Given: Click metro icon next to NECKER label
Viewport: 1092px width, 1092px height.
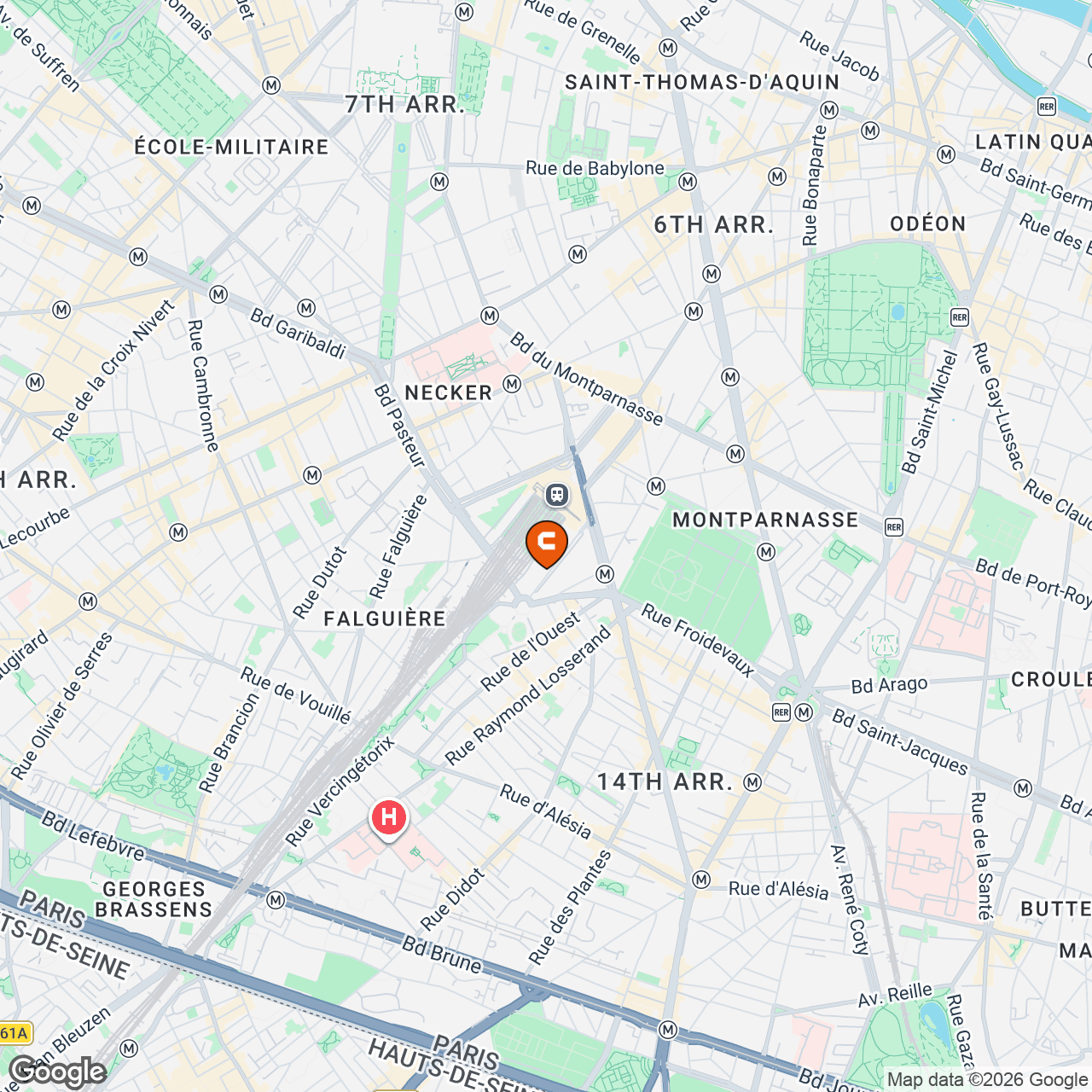Looking at the screenshot, I should 512,384.
